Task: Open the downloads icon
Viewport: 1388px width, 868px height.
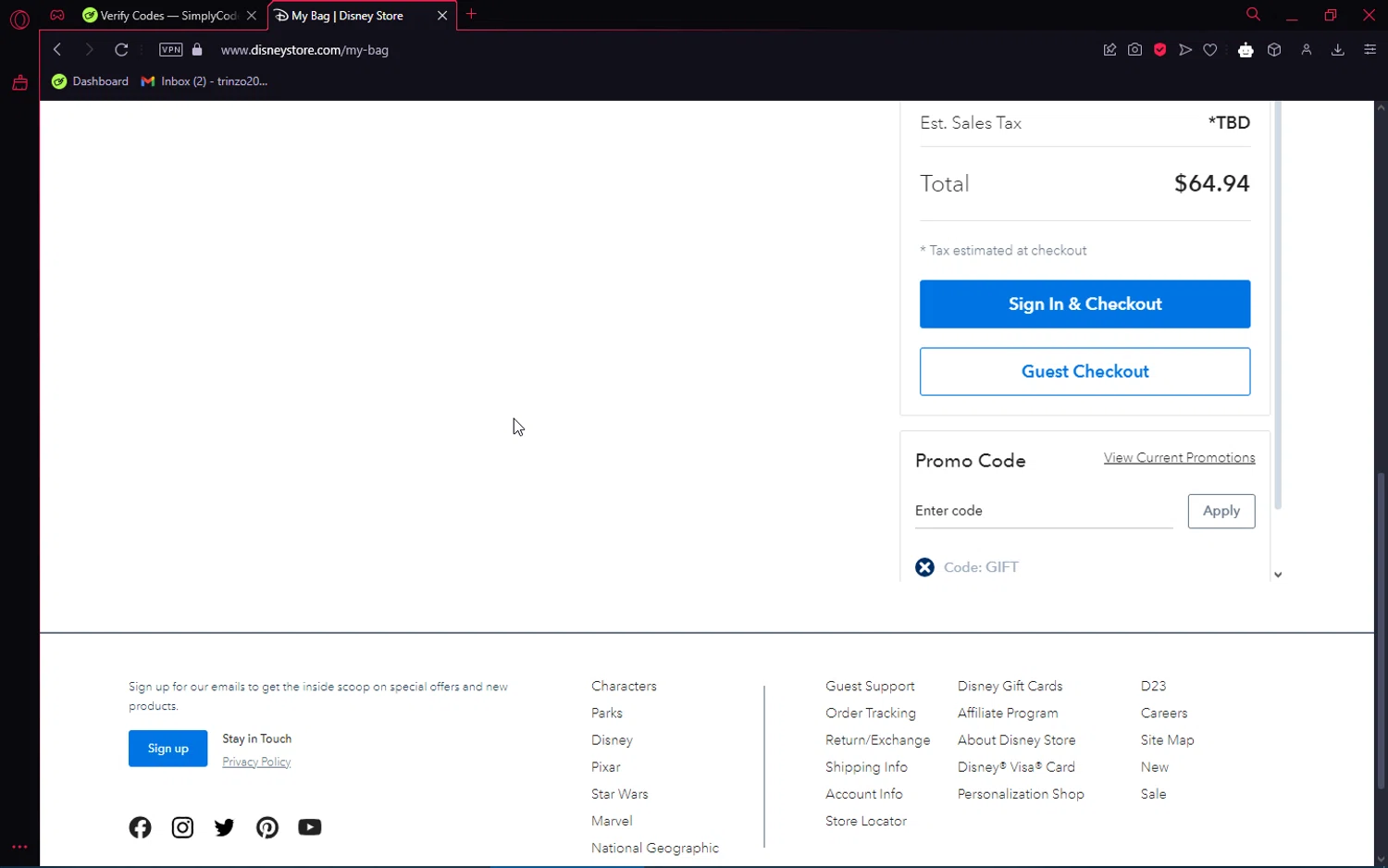Action: (x=1337, y=50)
